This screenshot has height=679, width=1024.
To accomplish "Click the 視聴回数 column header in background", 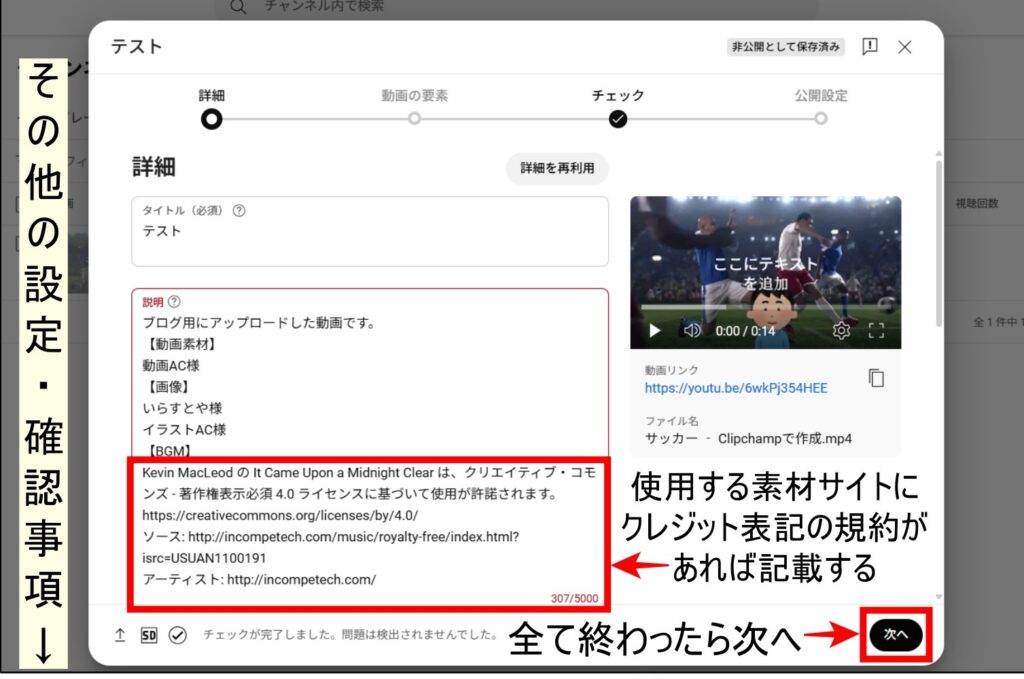I will tap(977, 203).
